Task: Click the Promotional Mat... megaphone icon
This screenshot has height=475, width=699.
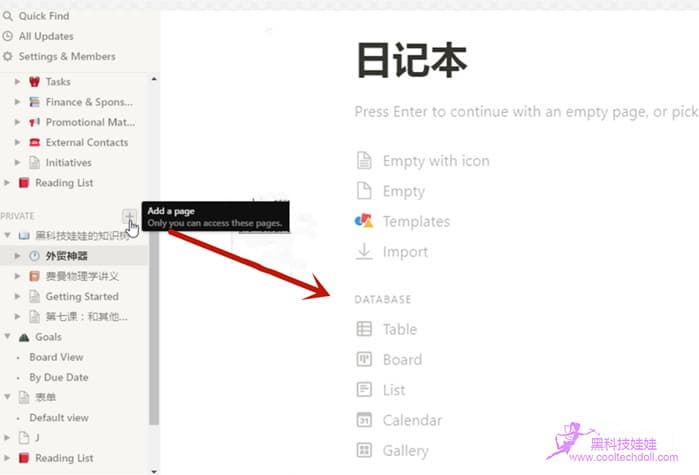Action: (34, 122)
